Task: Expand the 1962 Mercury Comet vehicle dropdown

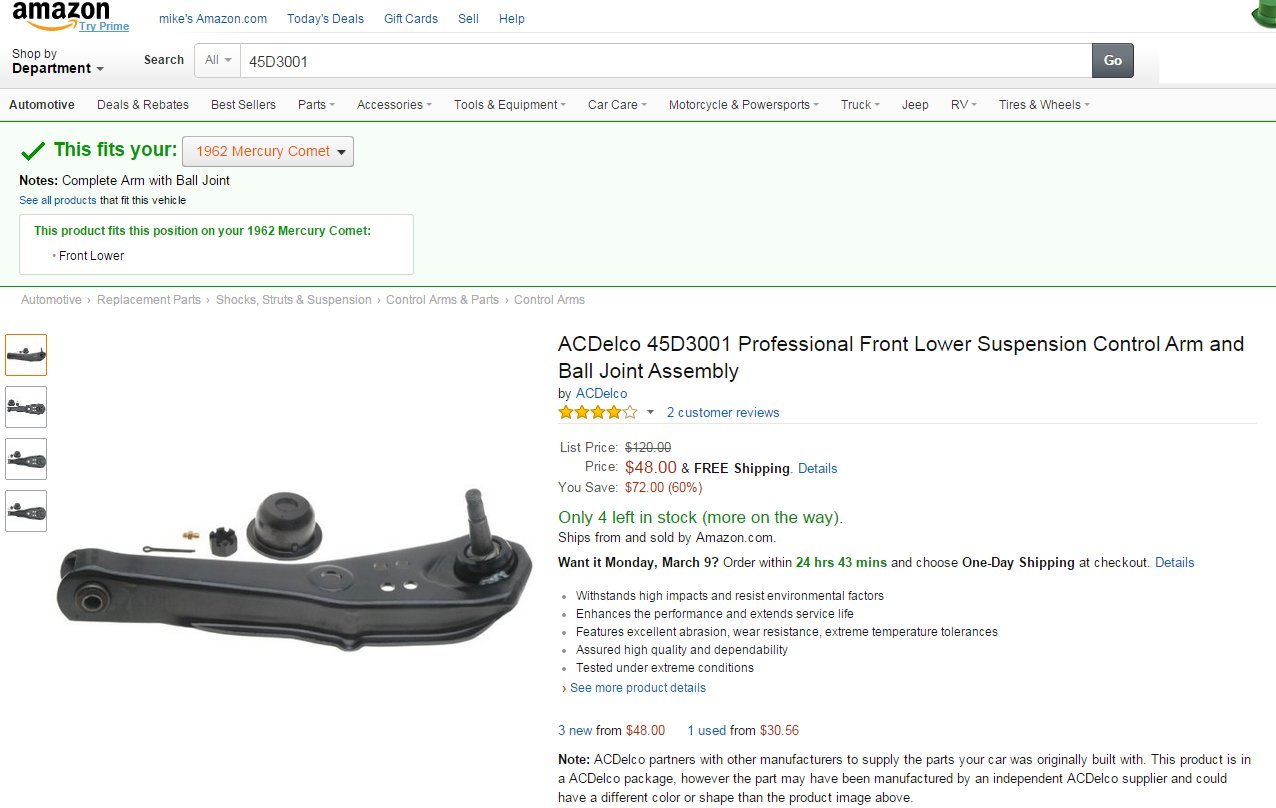Action: [268, 152]
